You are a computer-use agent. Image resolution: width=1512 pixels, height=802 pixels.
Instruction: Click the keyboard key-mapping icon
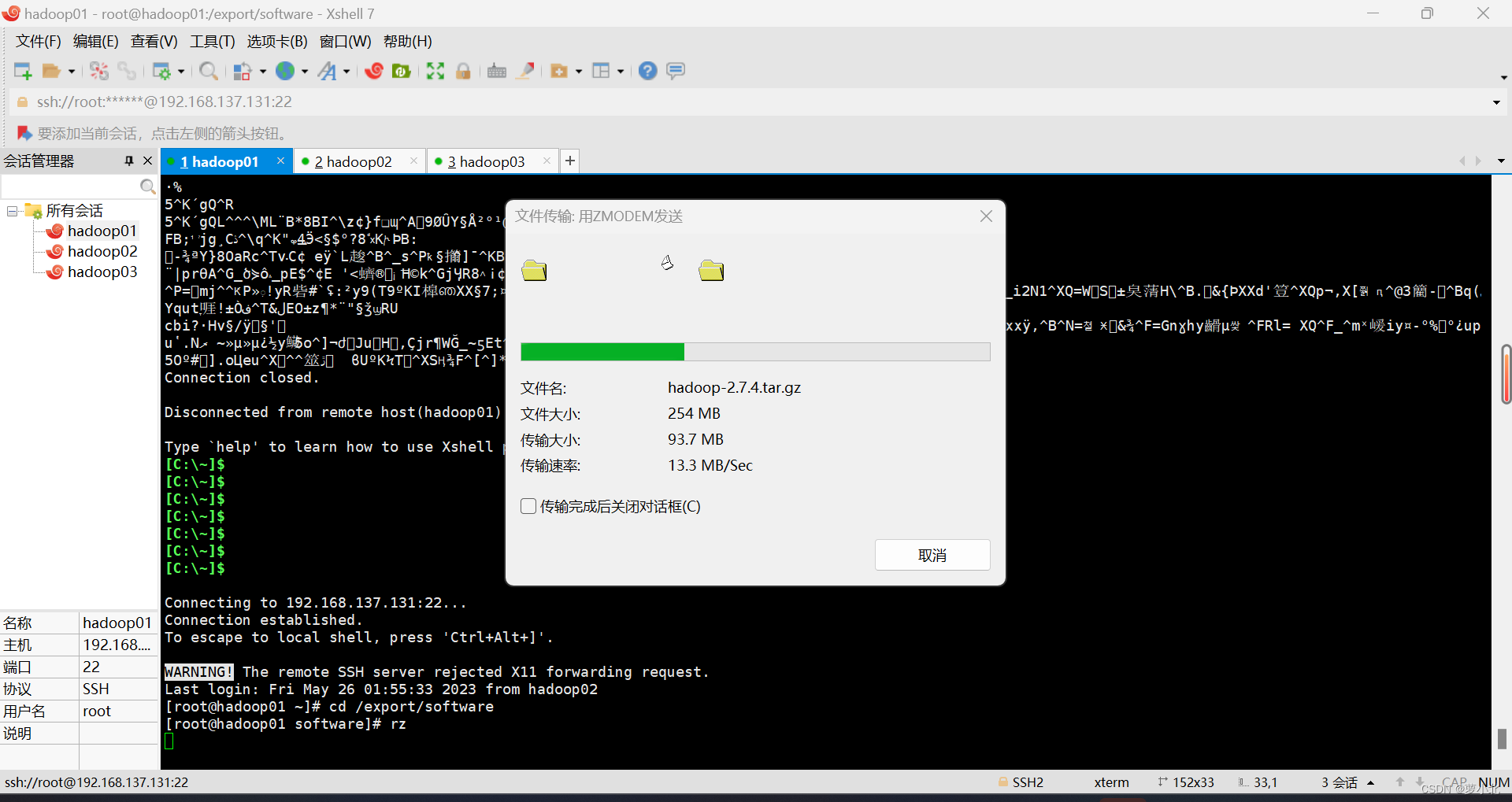coord(497,71)
